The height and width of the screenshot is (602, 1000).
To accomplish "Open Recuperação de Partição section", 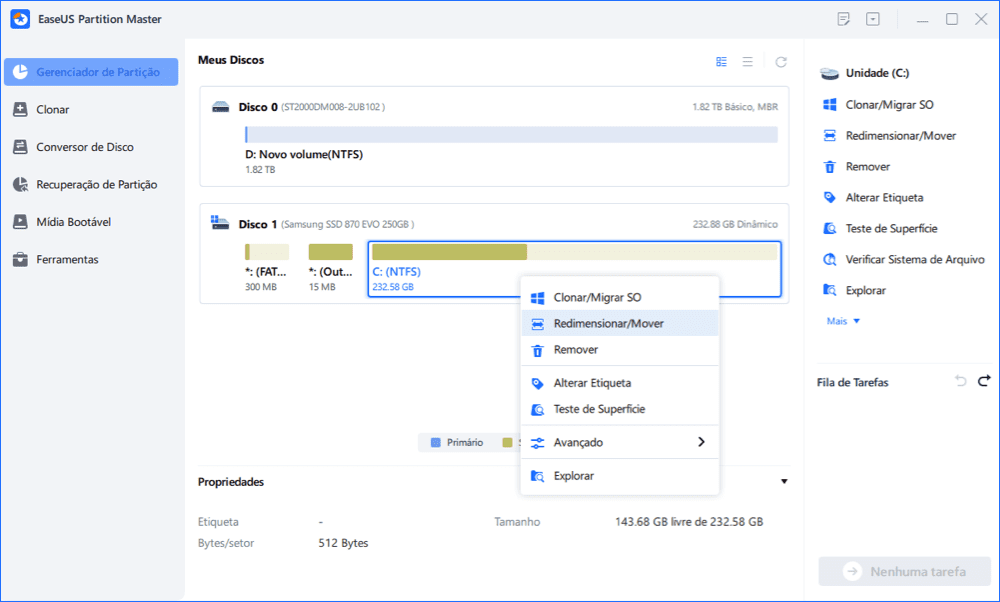I will pos(85,185).
